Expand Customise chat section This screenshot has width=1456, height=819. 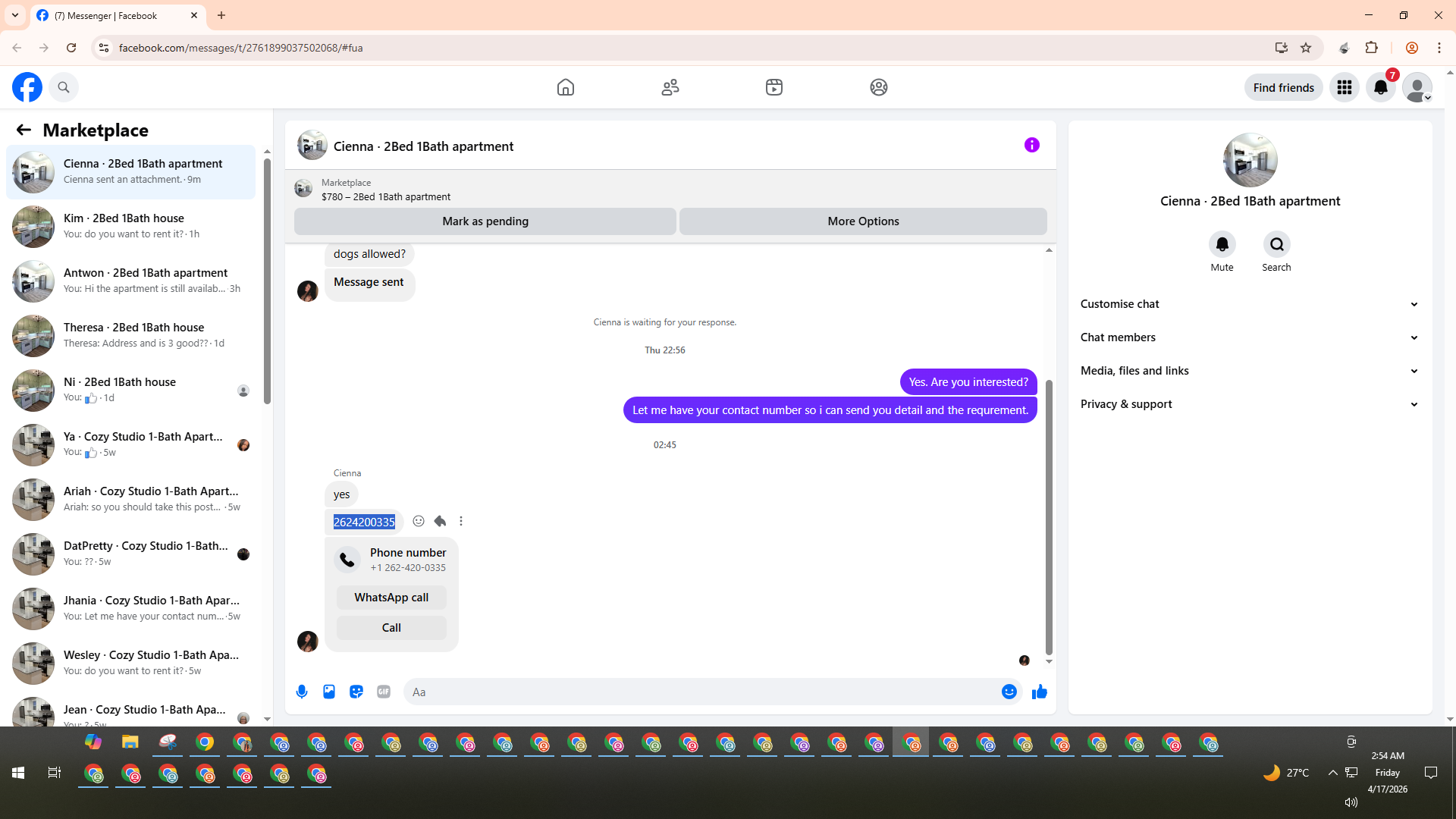(1250, 304)
